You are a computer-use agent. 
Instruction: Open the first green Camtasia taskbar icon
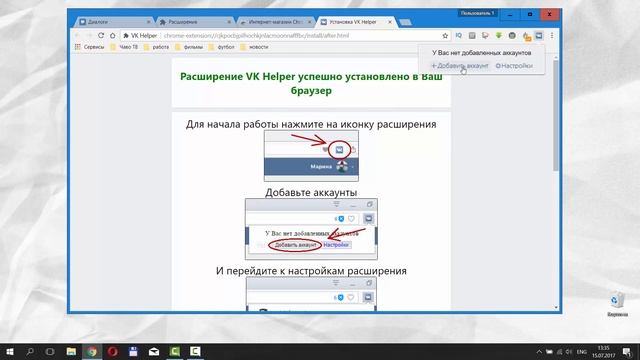point(175,351)
